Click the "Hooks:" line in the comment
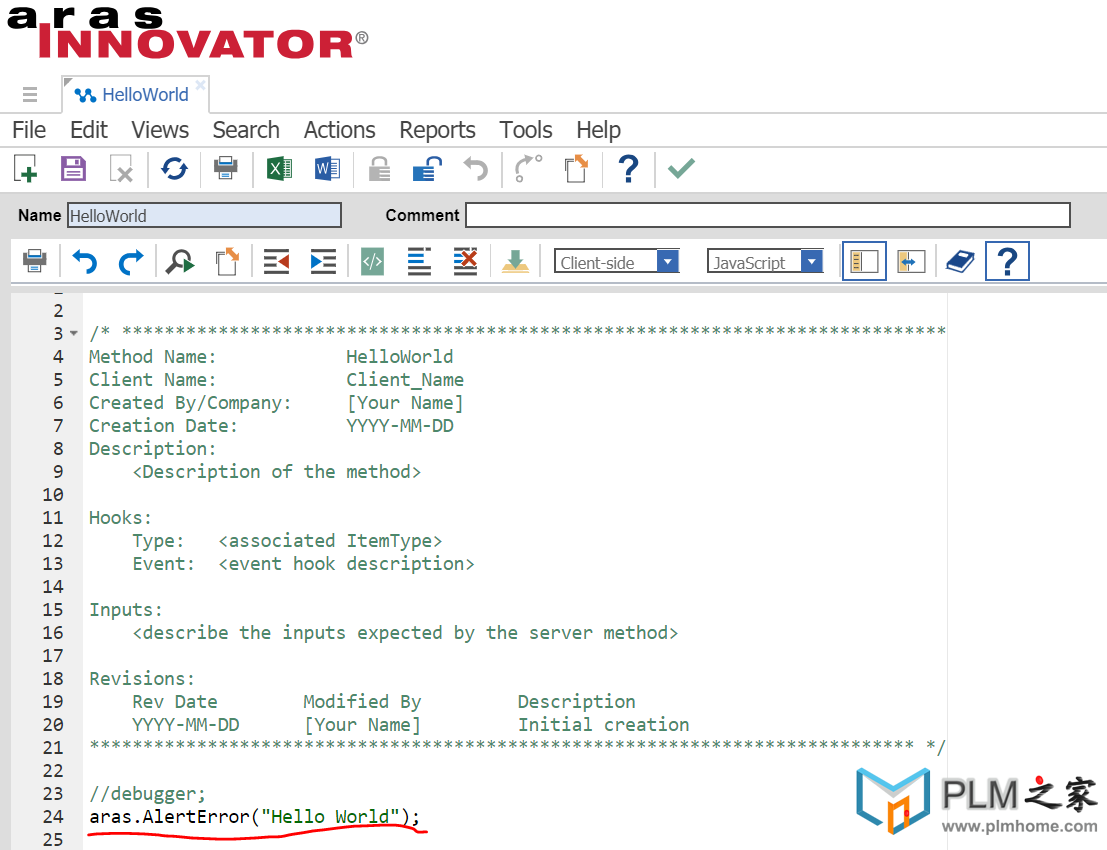Screen dimensions: 1107x850 121,517
